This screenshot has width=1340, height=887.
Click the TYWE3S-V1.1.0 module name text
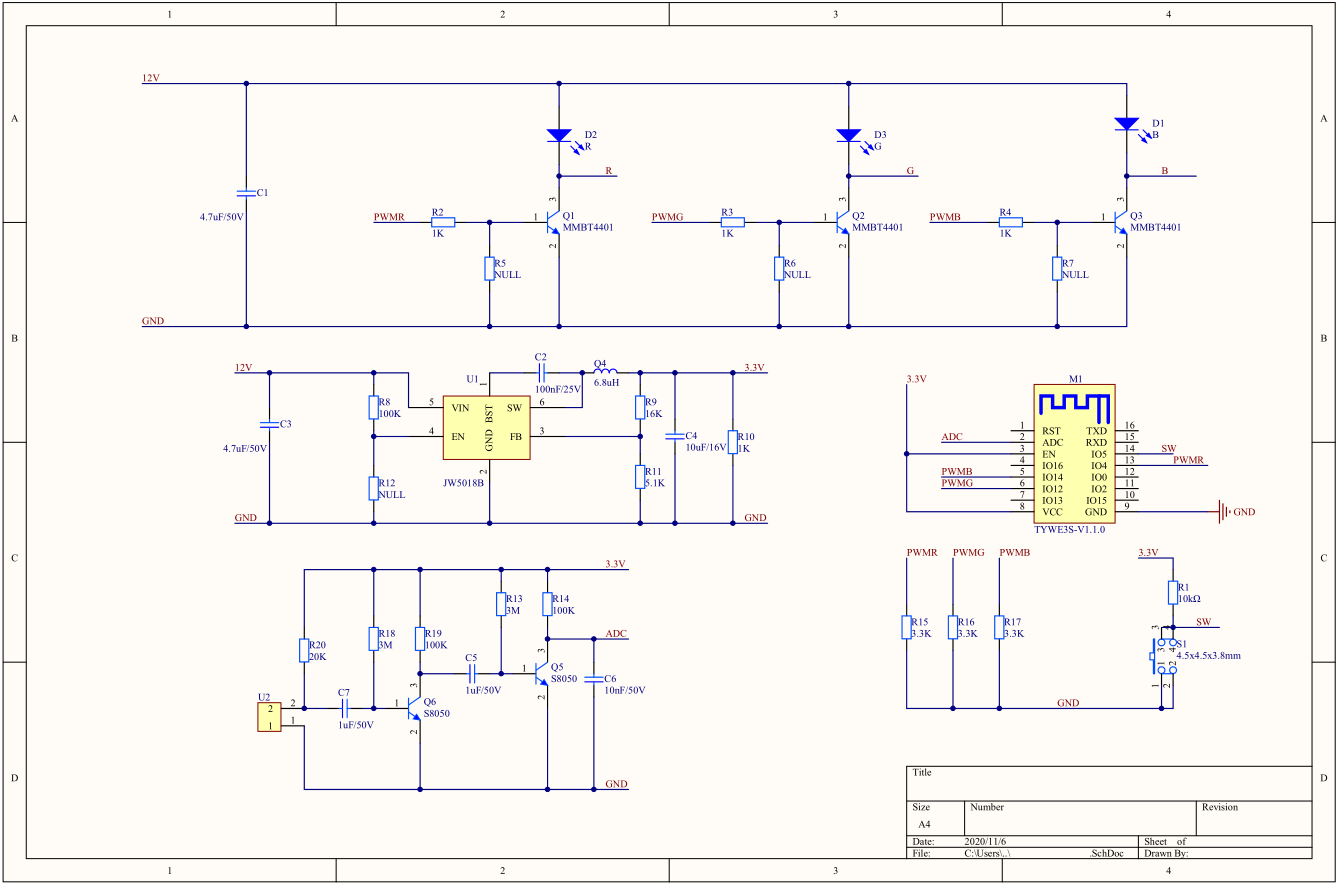coord(1070,530)
